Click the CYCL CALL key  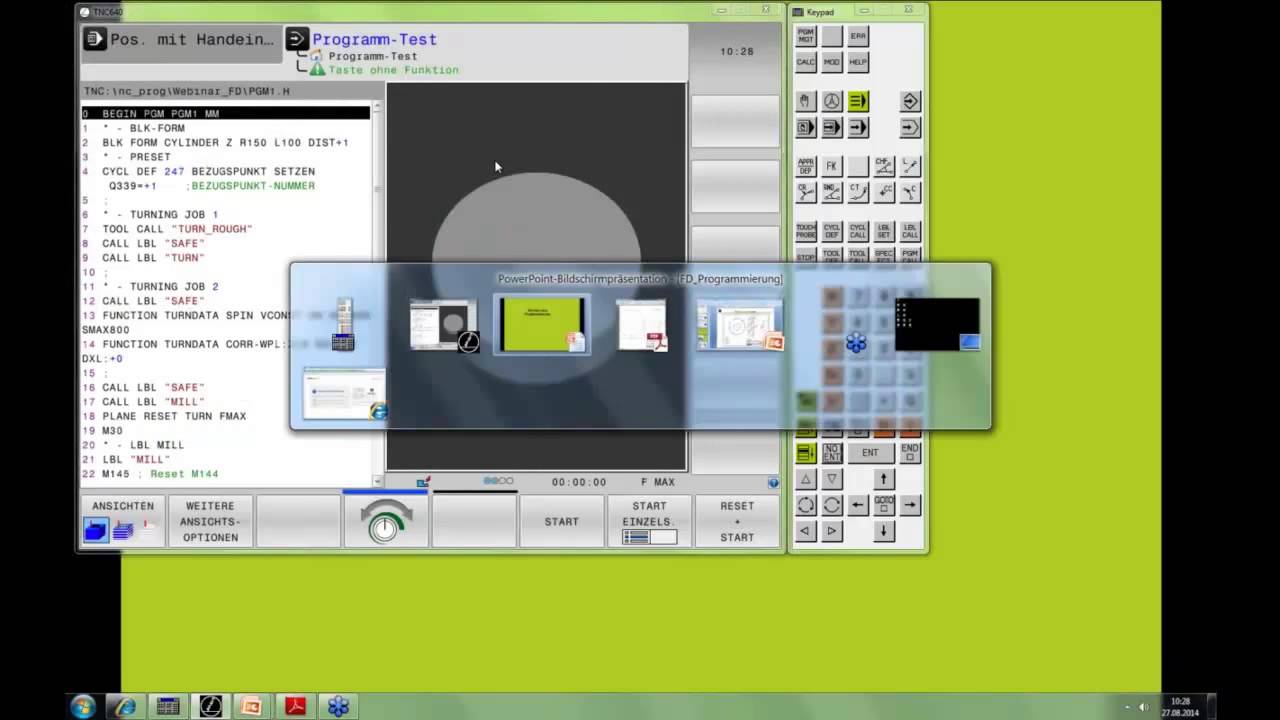point(858,231)
